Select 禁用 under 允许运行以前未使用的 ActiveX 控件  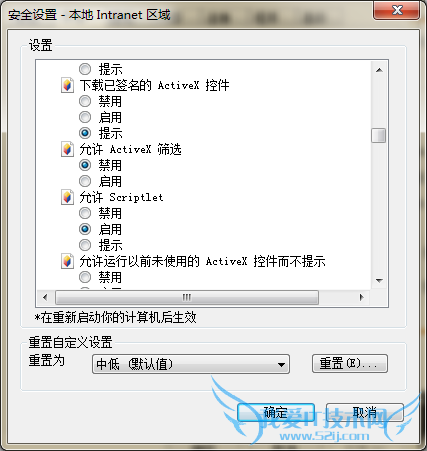[85, 277]
